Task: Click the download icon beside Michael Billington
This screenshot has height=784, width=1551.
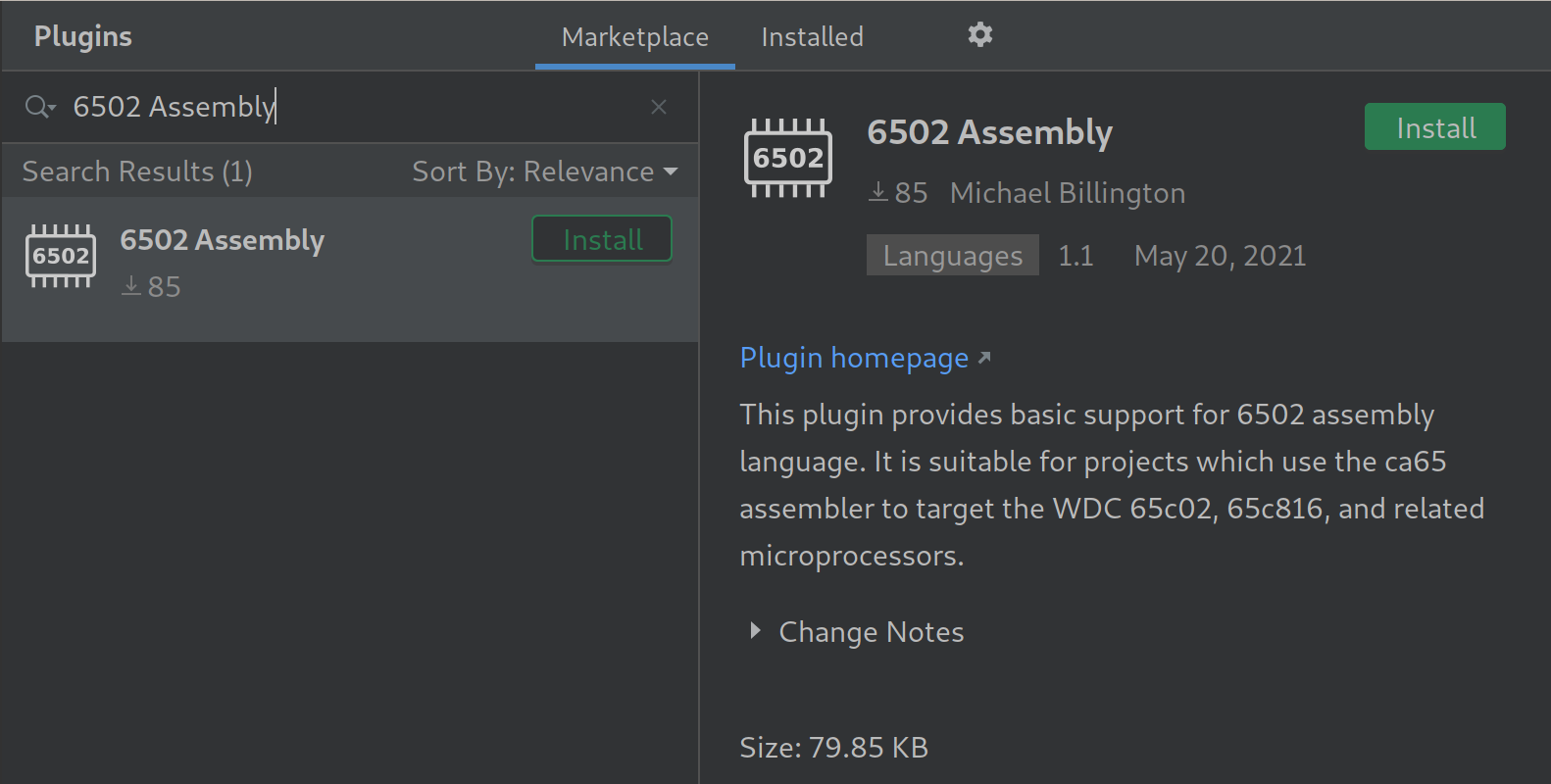Action: coord(878,192)
